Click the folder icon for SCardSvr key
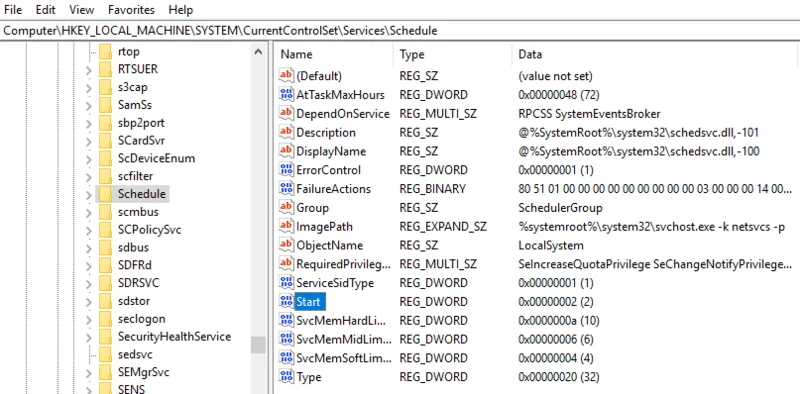The width and height of the screenshot is (800, 394). (x=105, y=140)
